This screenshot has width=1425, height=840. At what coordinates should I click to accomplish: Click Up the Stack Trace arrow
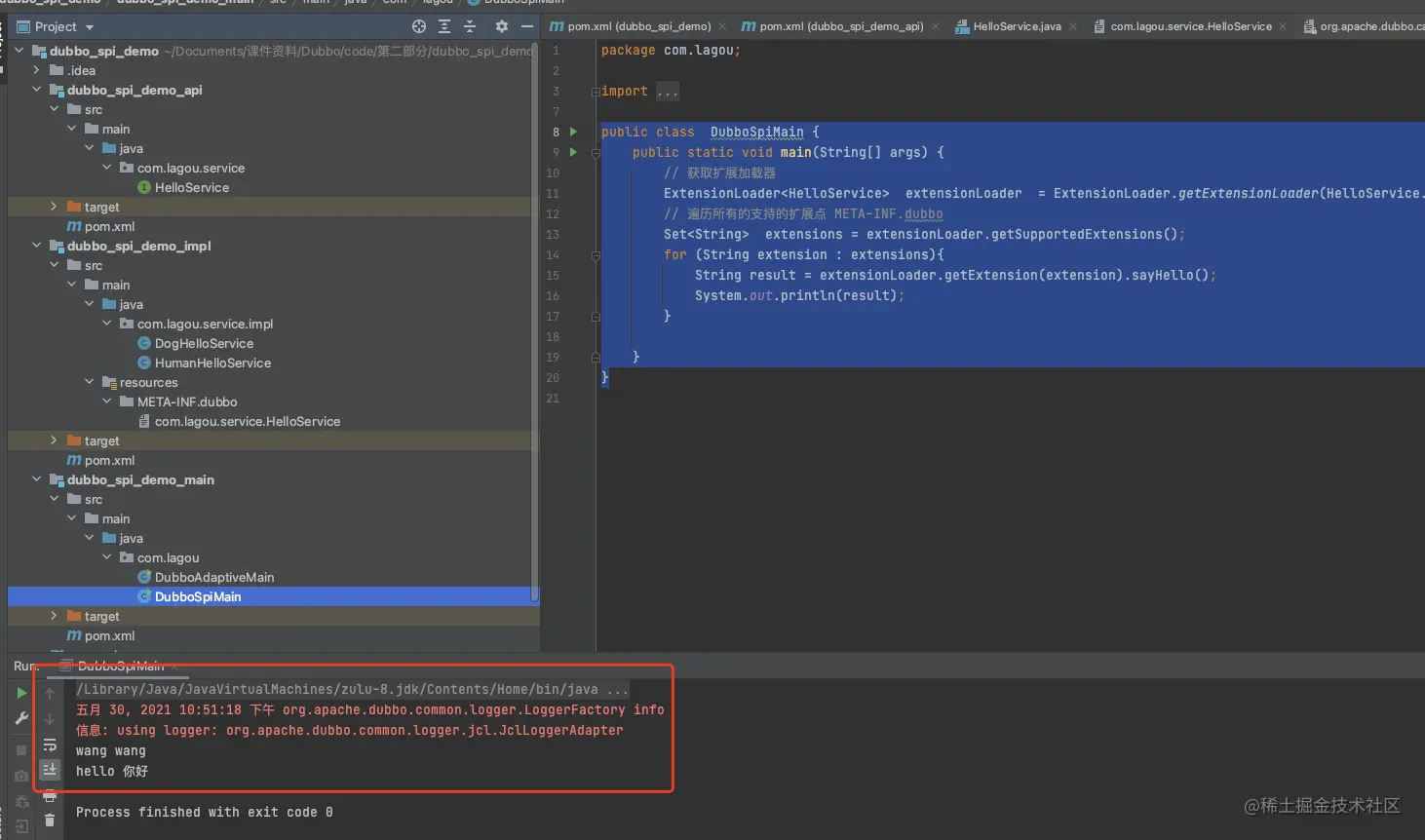coord(50,694)
